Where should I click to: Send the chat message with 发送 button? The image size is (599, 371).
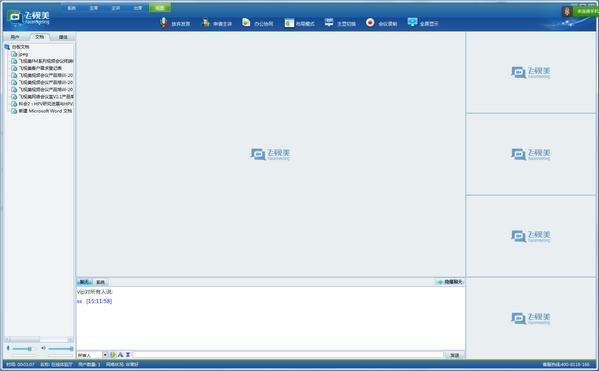(x=455, y=355)
